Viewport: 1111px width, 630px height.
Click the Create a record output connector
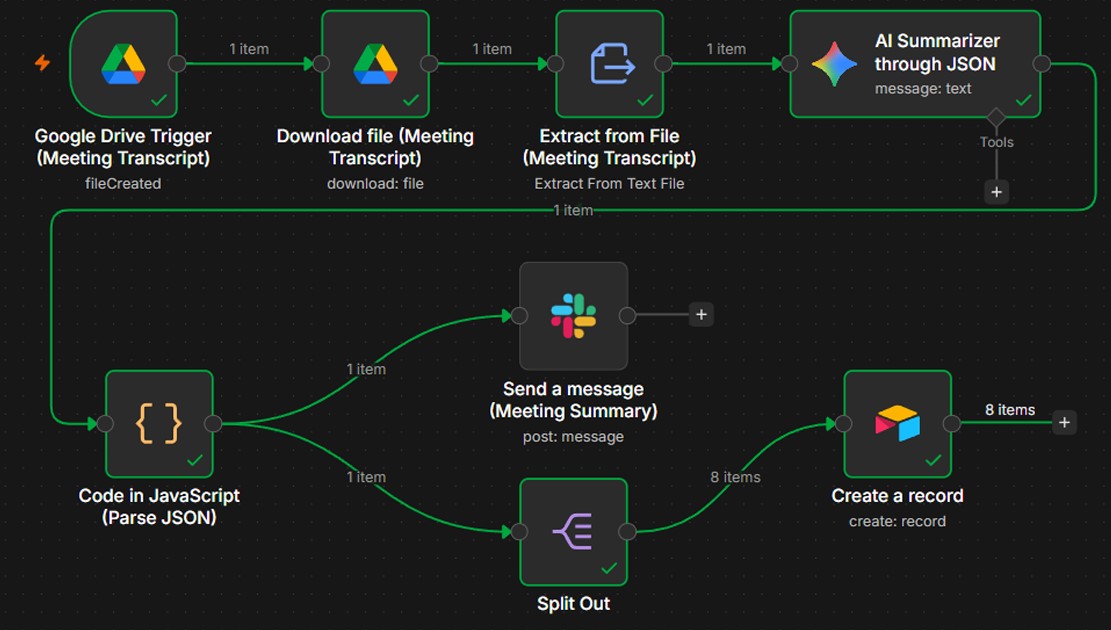tap(952, 424)
